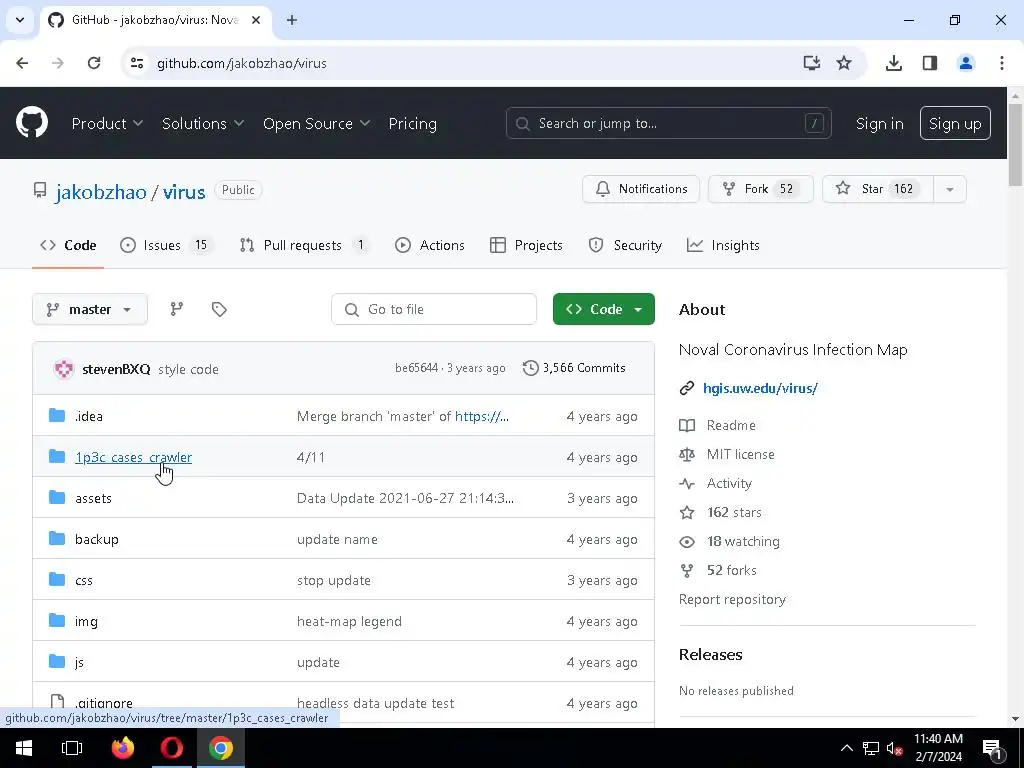This screenshot has height=768, width=1024.
Task: Focus the Search or jump to field
Action: click(669, 123)
